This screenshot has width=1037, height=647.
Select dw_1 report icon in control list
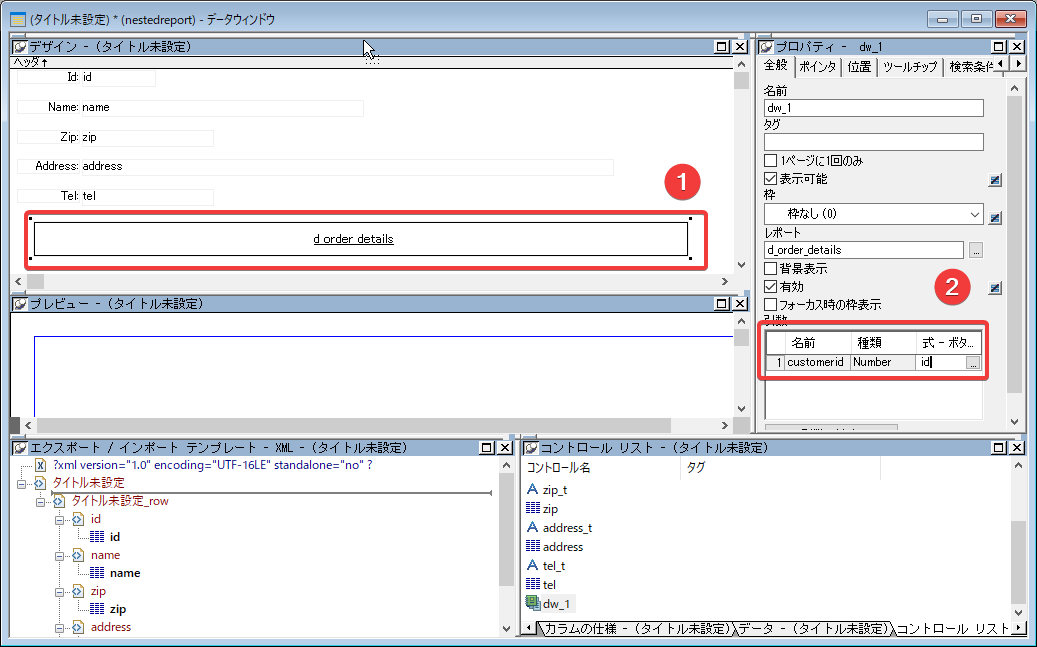(x=532, y=603)
